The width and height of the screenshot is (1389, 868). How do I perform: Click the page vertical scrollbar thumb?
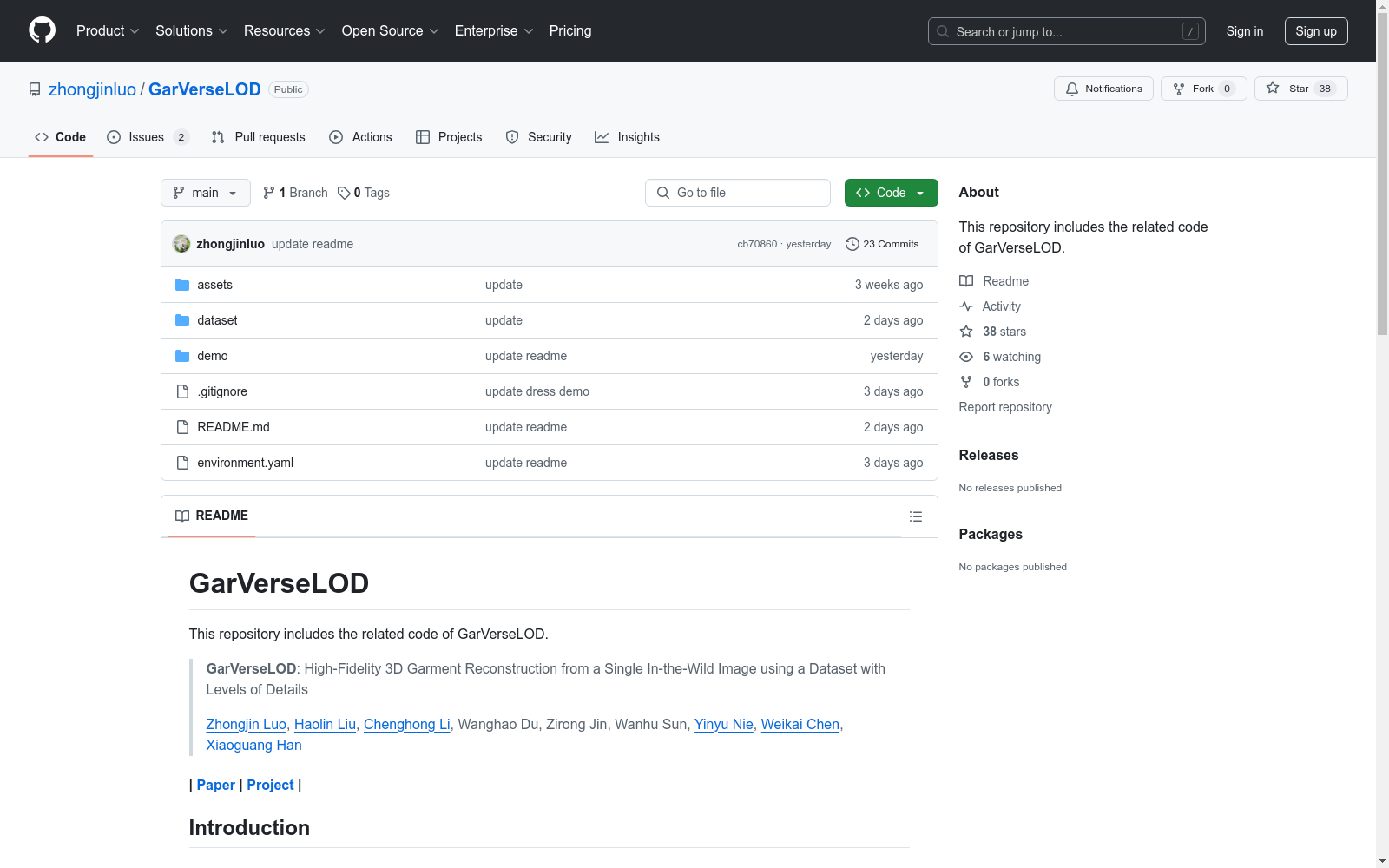coord(1382,174)
